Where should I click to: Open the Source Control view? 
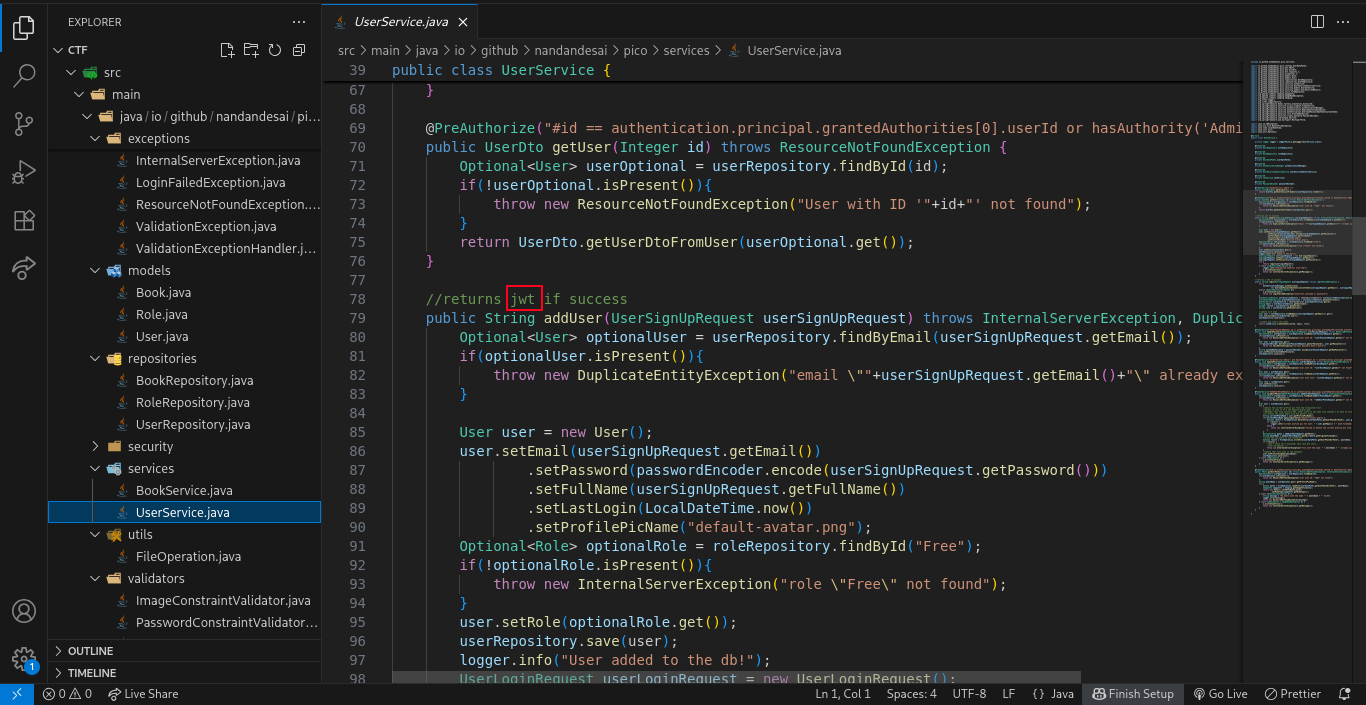[24, 124]
